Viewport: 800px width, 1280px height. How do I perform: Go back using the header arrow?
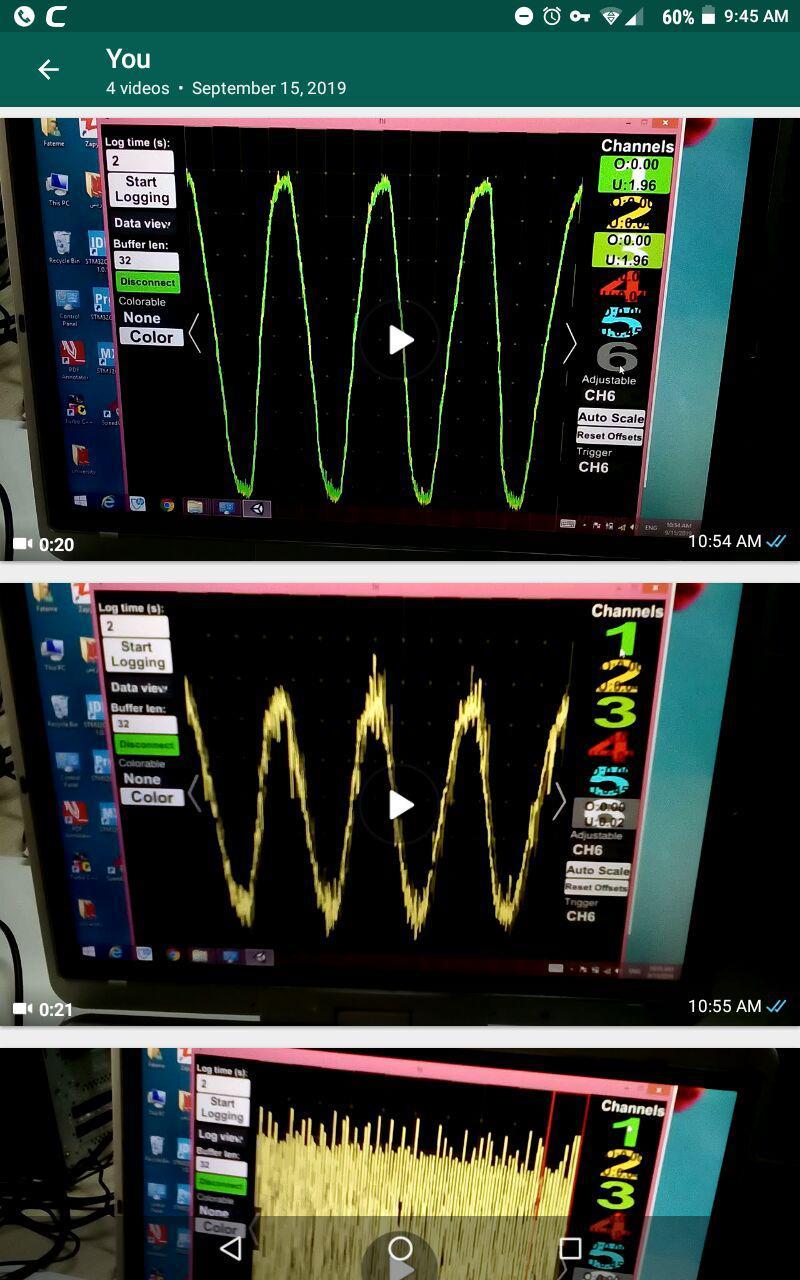(48, 69)
